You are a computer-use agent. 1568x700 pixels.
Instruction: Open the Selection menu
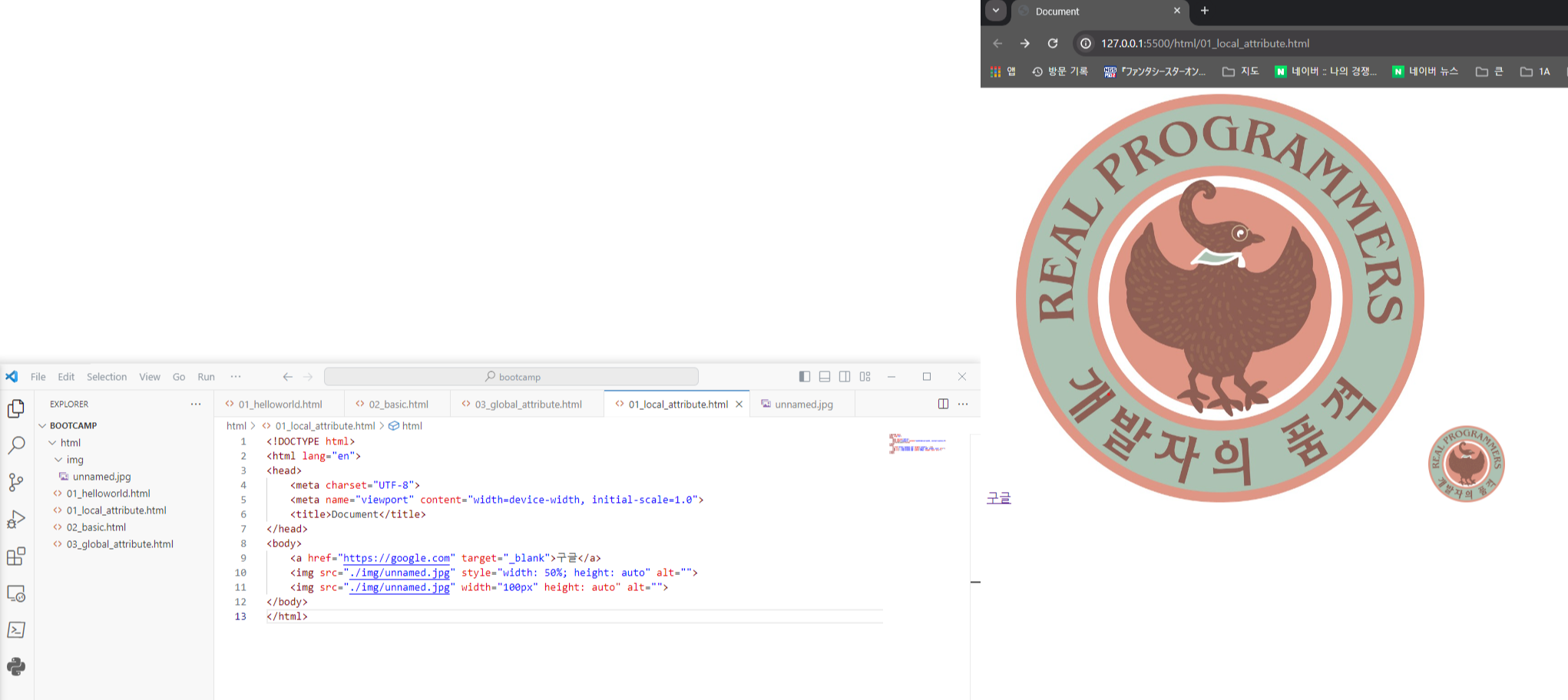point(107,376)
